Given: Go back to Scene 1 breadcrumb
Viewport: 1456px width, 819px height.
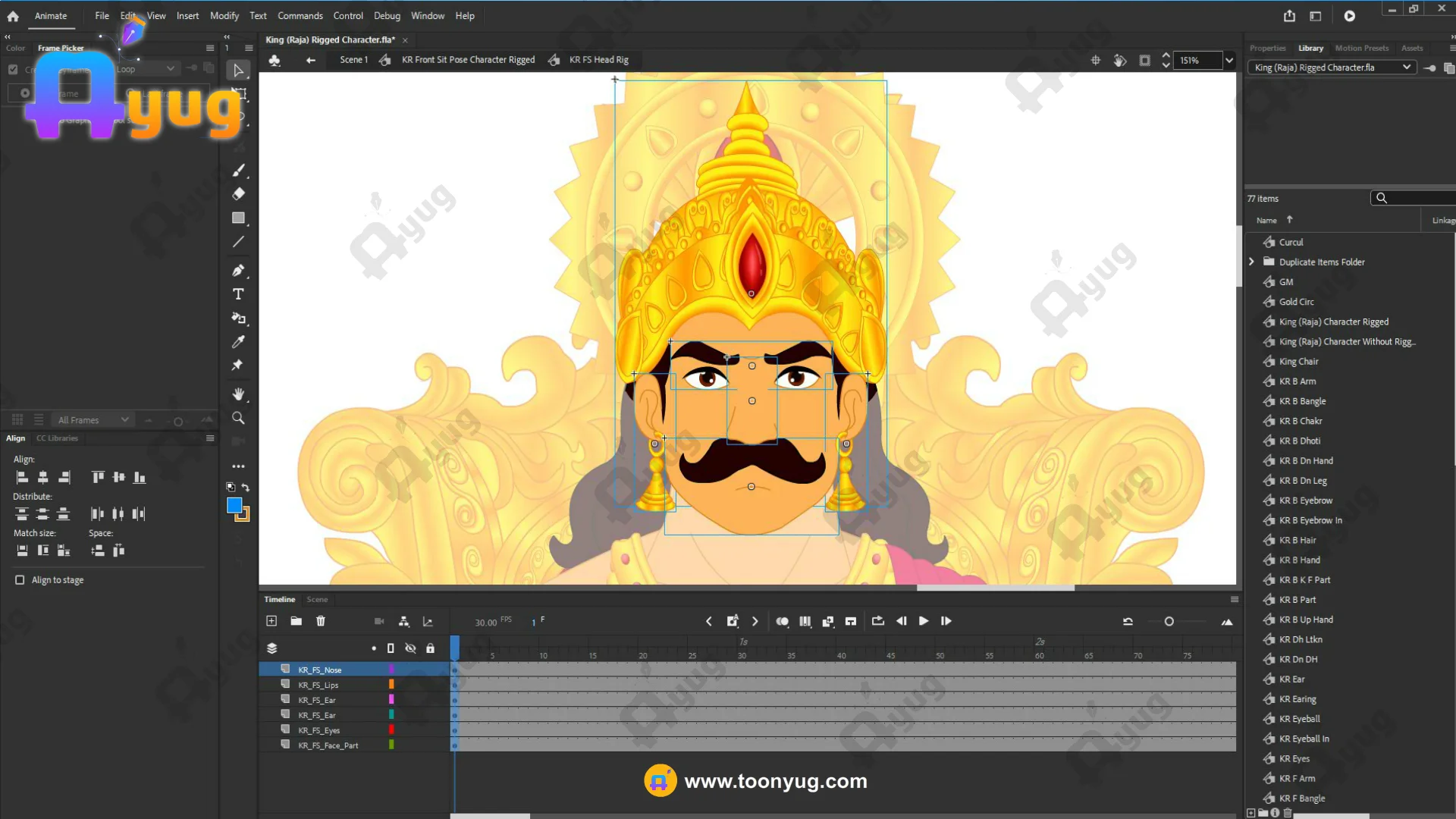Looking at the screenshot, I should [353, 60].
